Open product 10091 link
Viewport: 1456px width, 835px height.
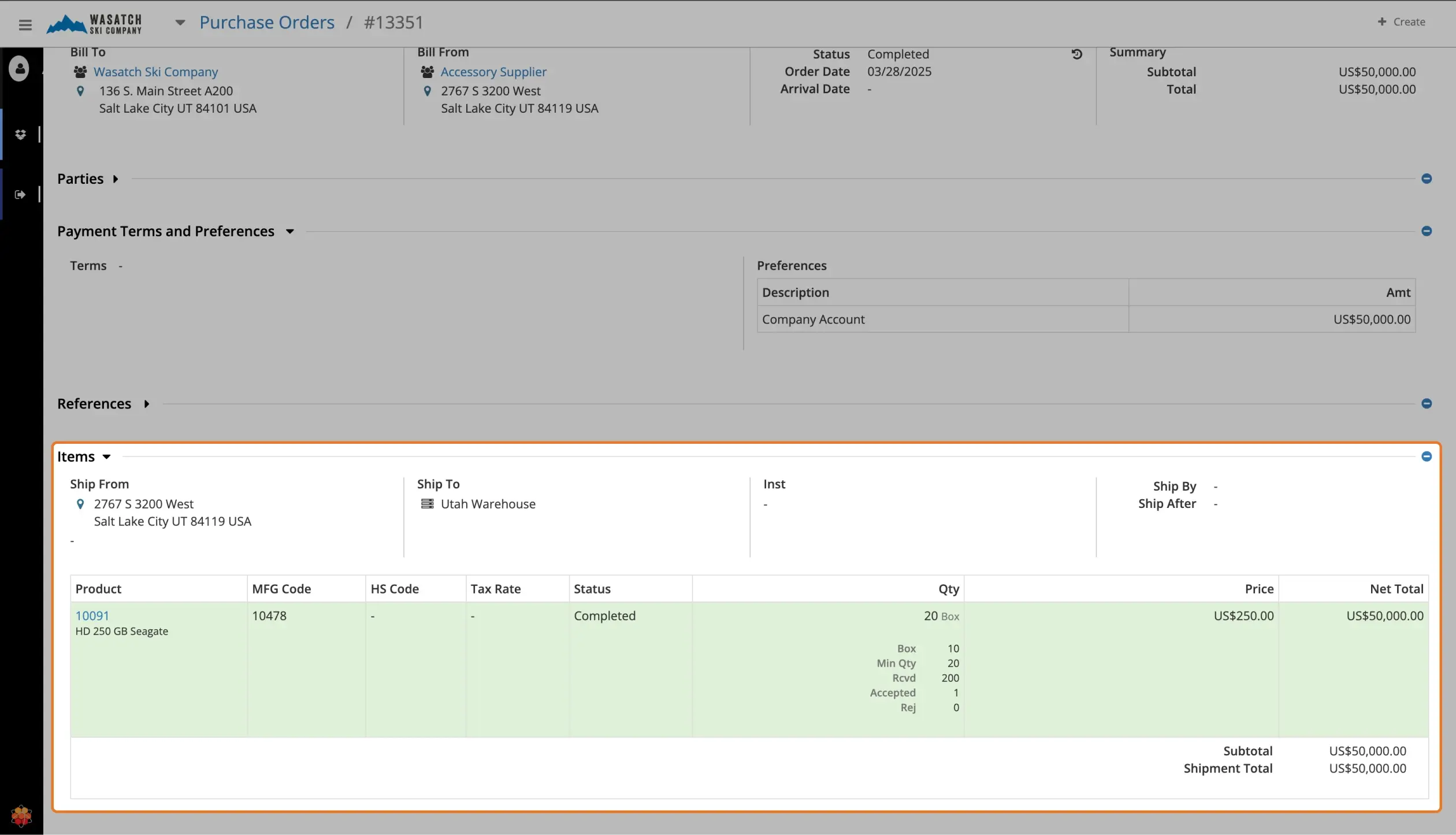[x=92, y=615]
